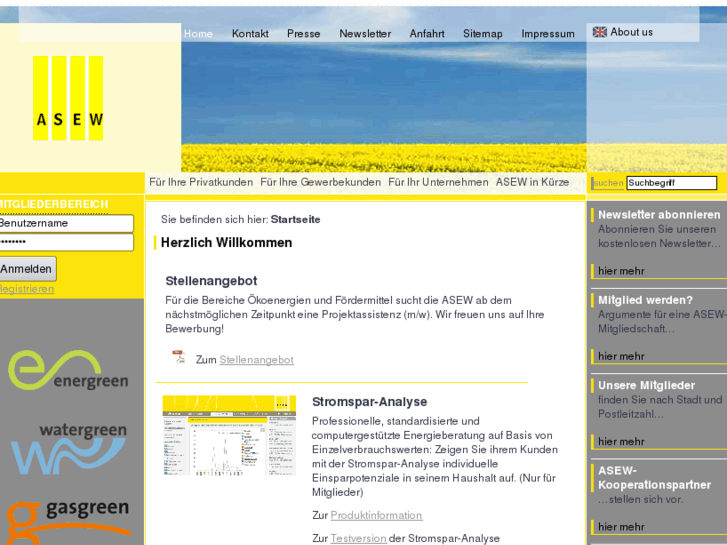Open the gasgreen logo
727x545 pixels.
(68, 521)
